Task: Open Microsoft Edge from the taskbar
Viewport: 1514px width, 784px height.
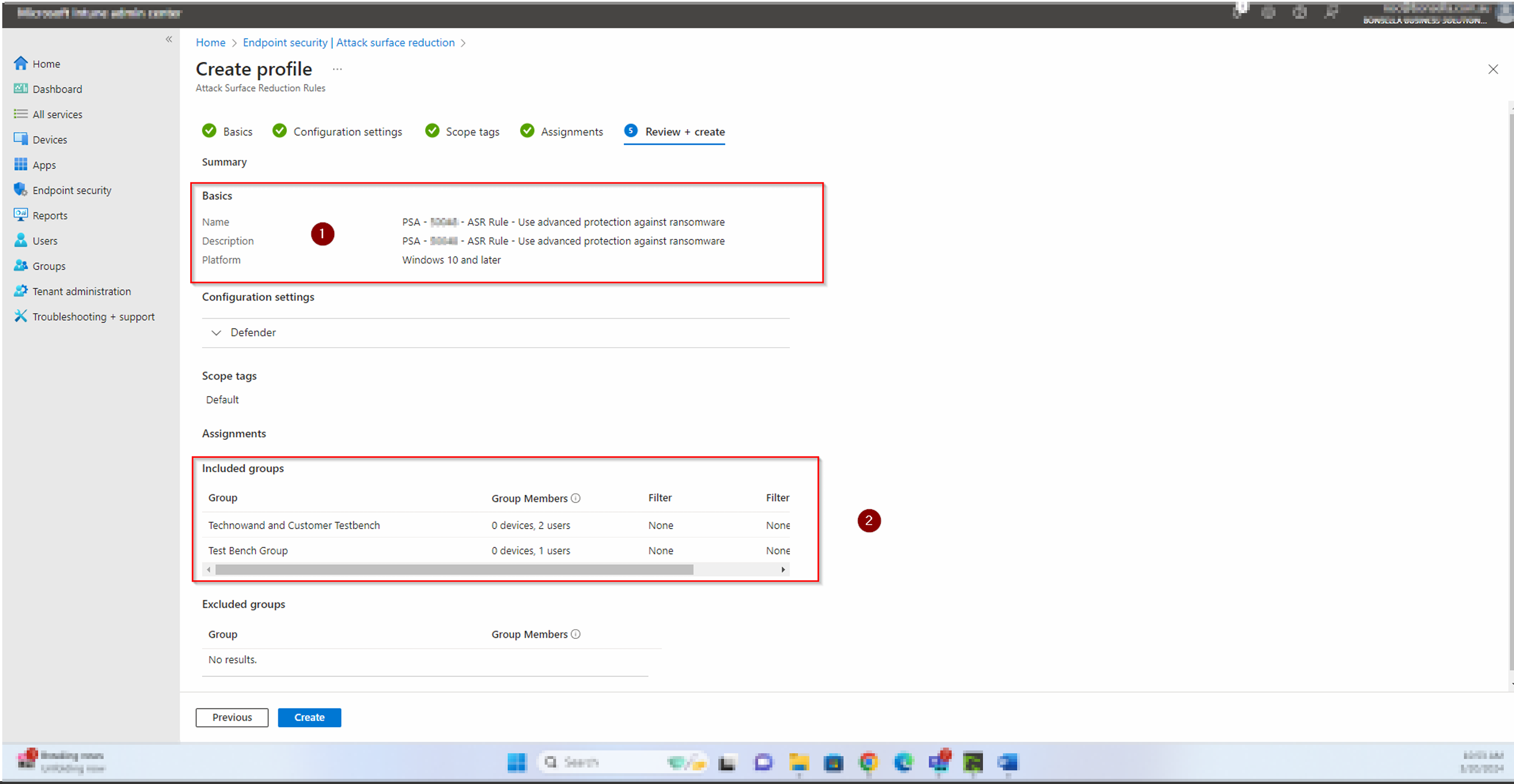Action: [x=903, y=762]
